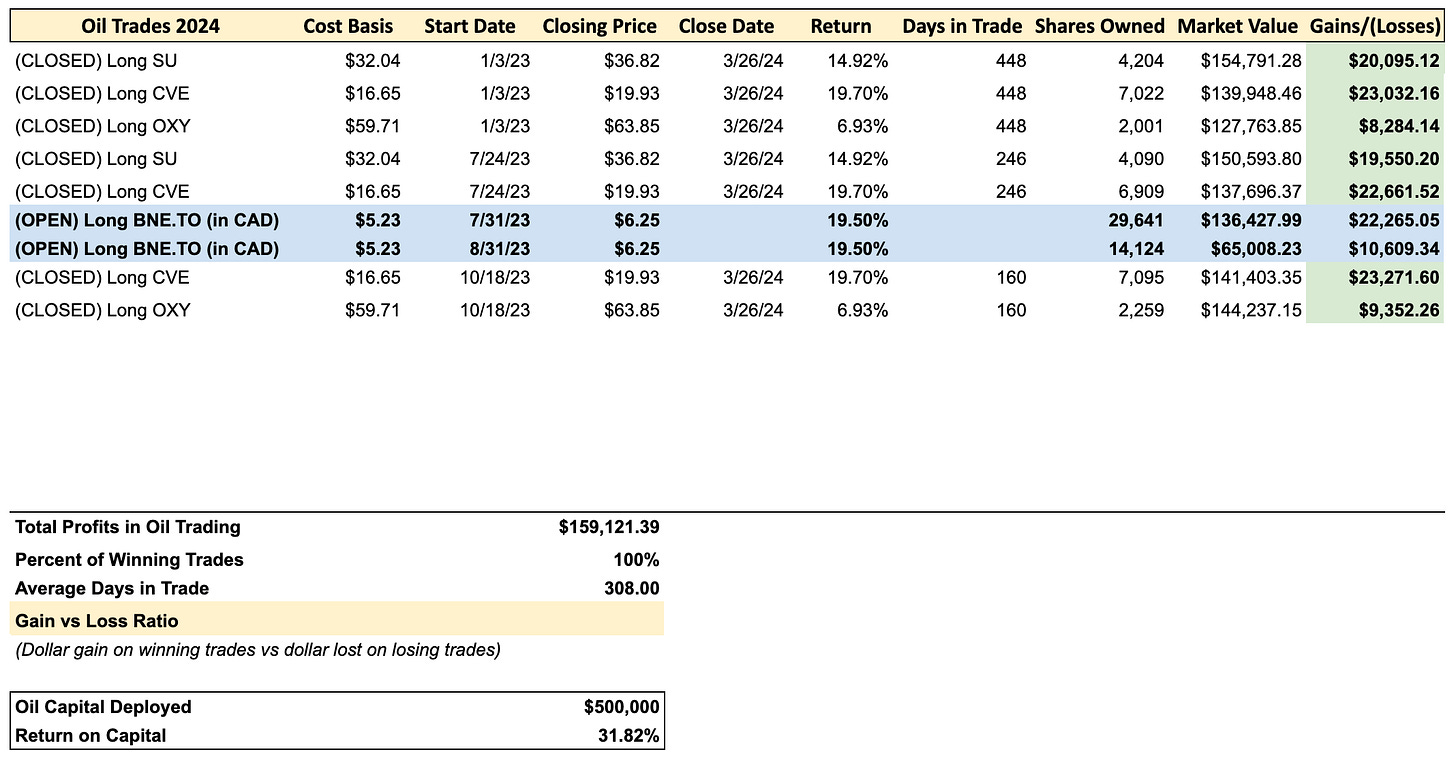Click the shares owned cell 6,909
Viewport: 1456px width, 765px height.
point(1142,191)
